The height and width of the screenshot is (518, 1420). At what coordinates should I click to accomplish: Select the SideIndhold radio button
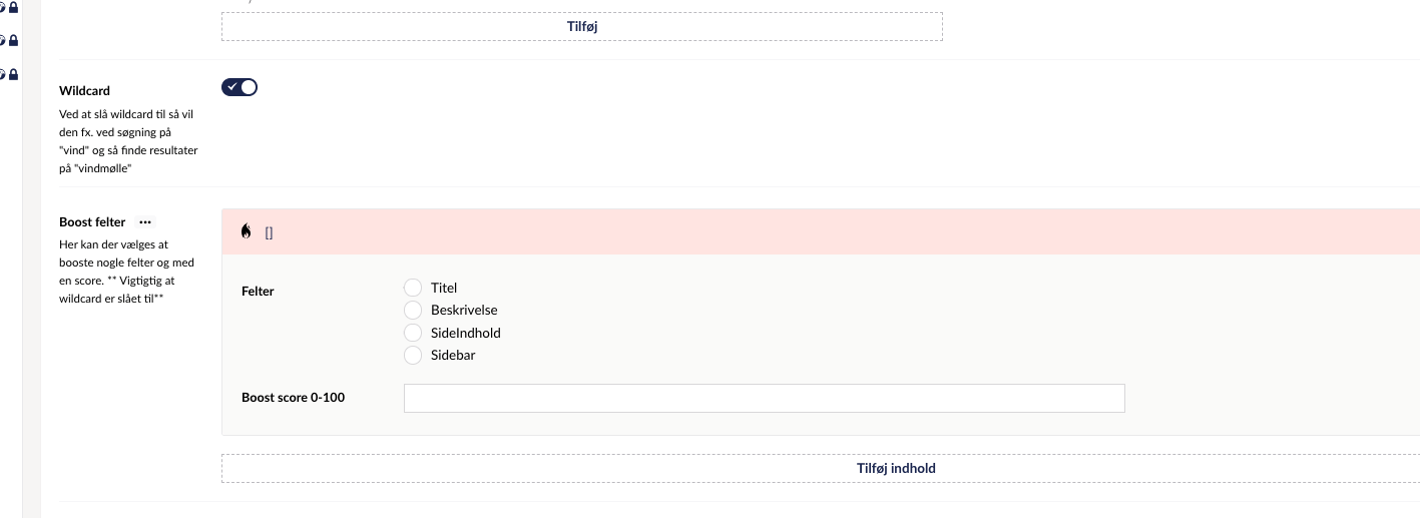coord(413,333)
